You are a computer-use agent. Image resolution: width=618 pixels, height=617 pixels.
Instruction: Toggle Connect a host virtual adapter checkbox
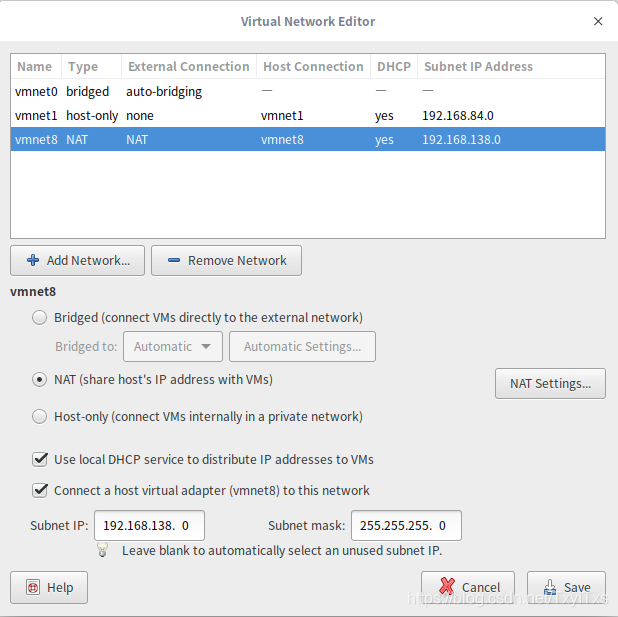point(40,490)
